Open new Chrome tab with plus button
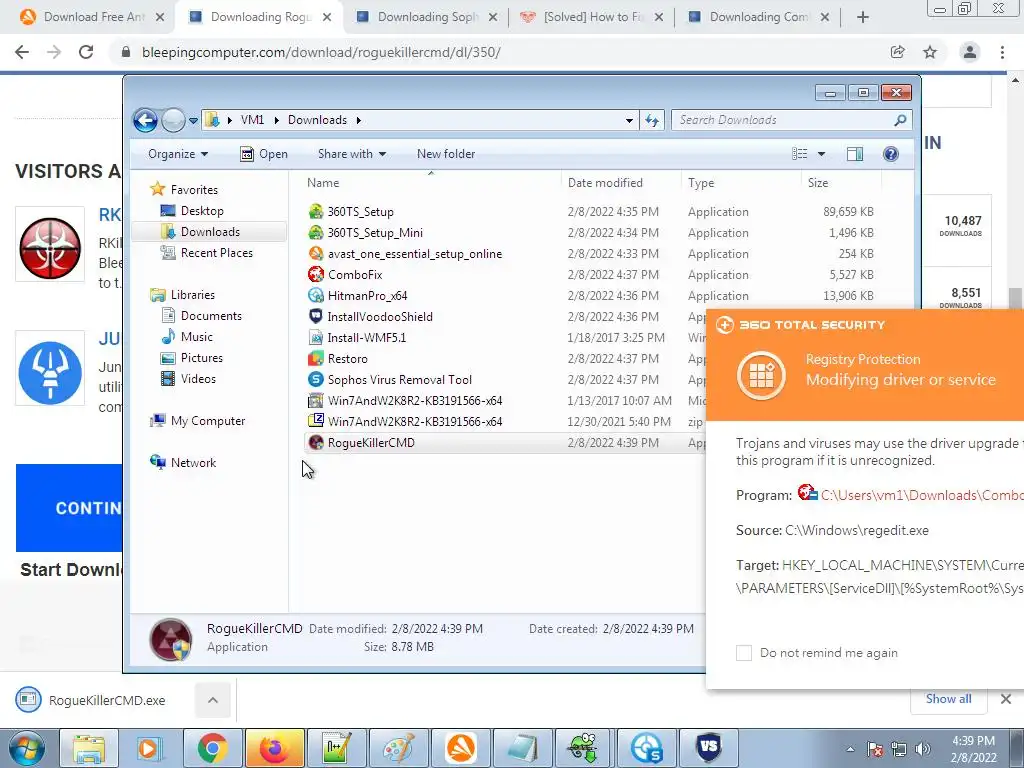The image size is (1024, 768). click(x=863, y=17)
